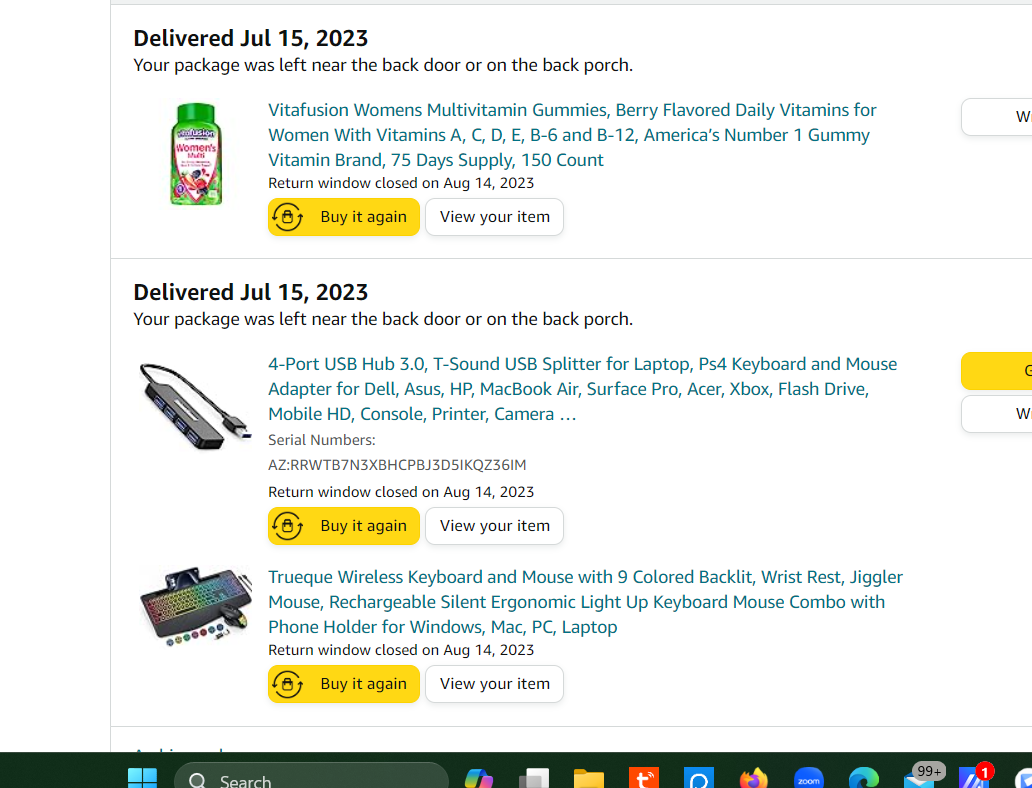
Task: Open the Vitafusion Womens Multivitamin product link
Action: [x=572, y=135]
